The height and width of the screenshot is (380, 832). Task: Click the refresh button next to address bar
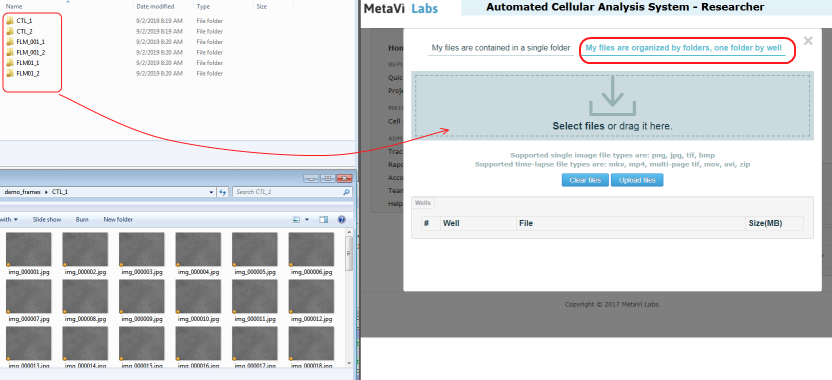click(223, 192)
